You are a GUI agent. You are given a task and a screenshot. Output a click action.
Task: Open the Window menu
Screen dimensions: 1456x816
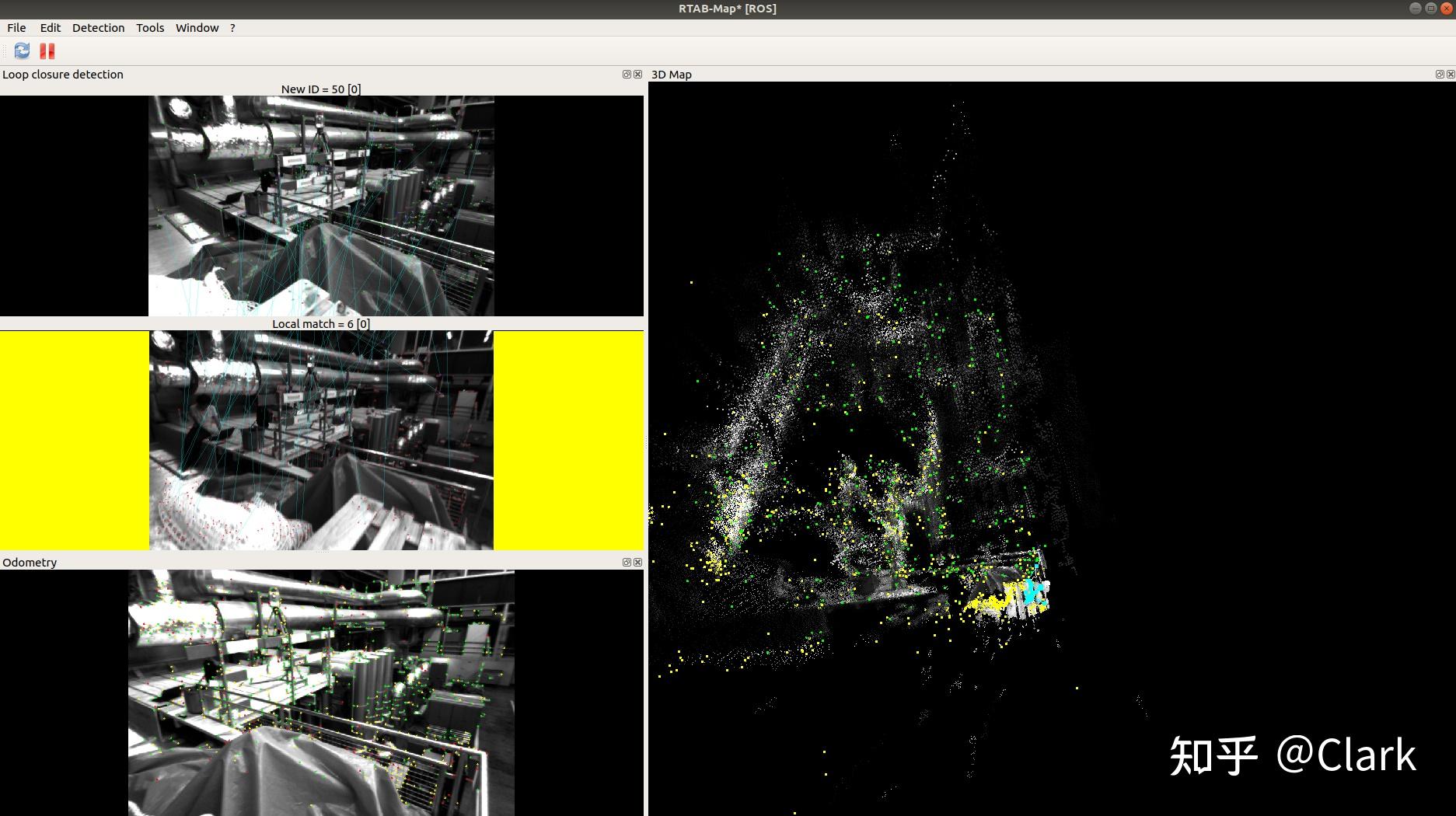(197, 27)
